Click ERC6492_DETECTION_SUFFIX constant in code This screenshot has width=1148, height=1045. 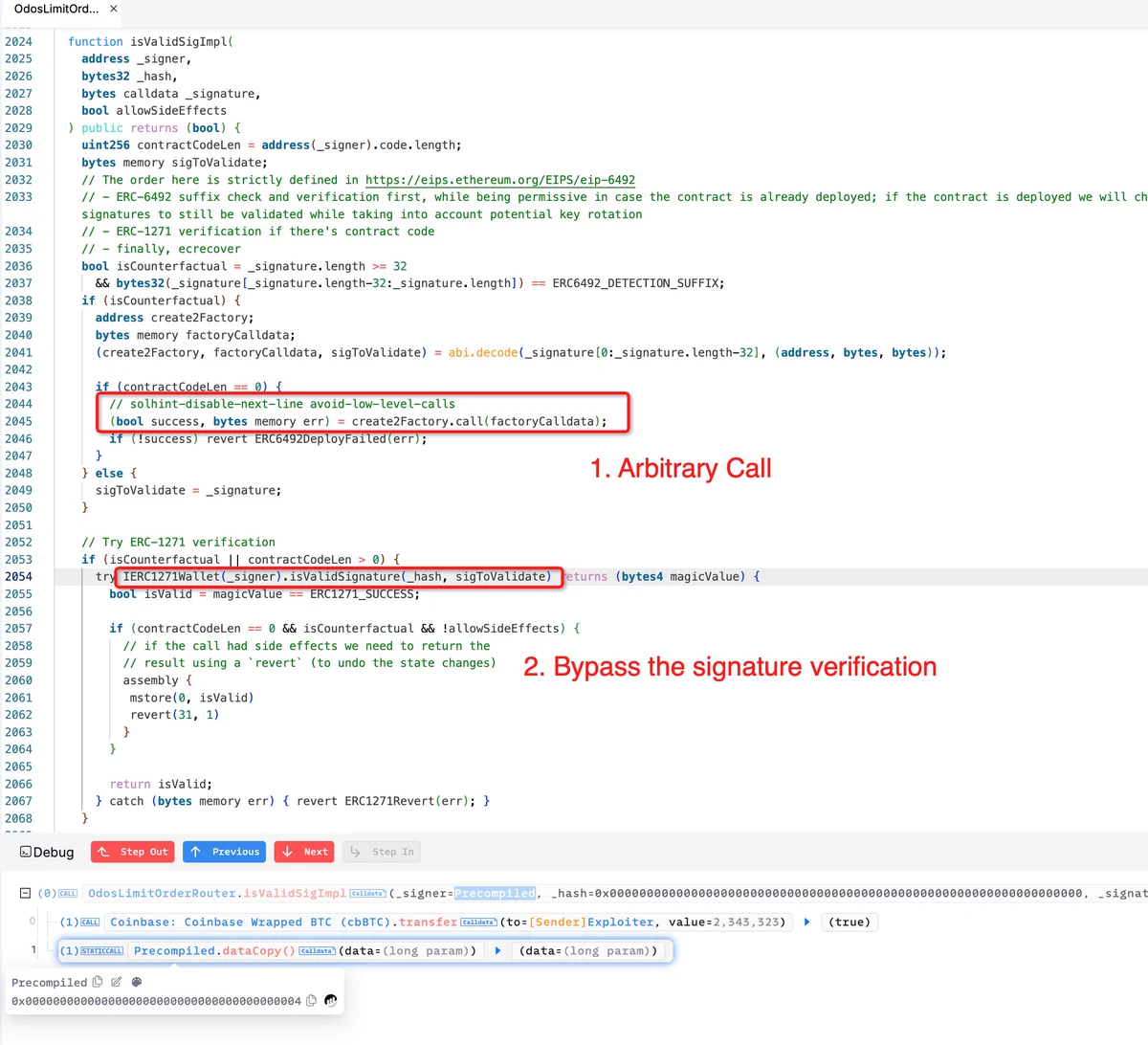[x=635, y=283]
